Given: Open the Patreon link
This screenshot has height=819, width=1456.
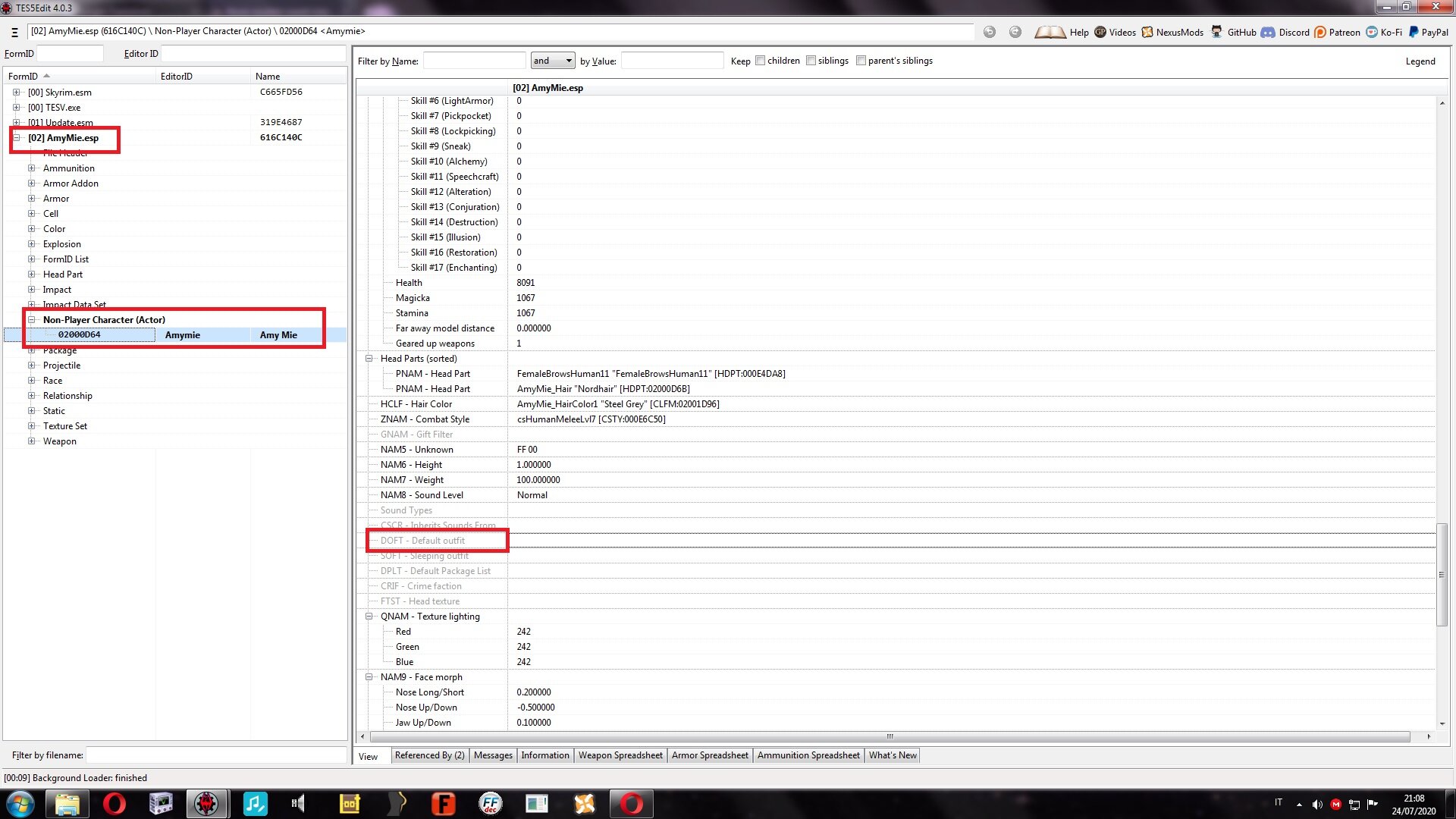Looking at the screenshot, I should click(1337, 32).
